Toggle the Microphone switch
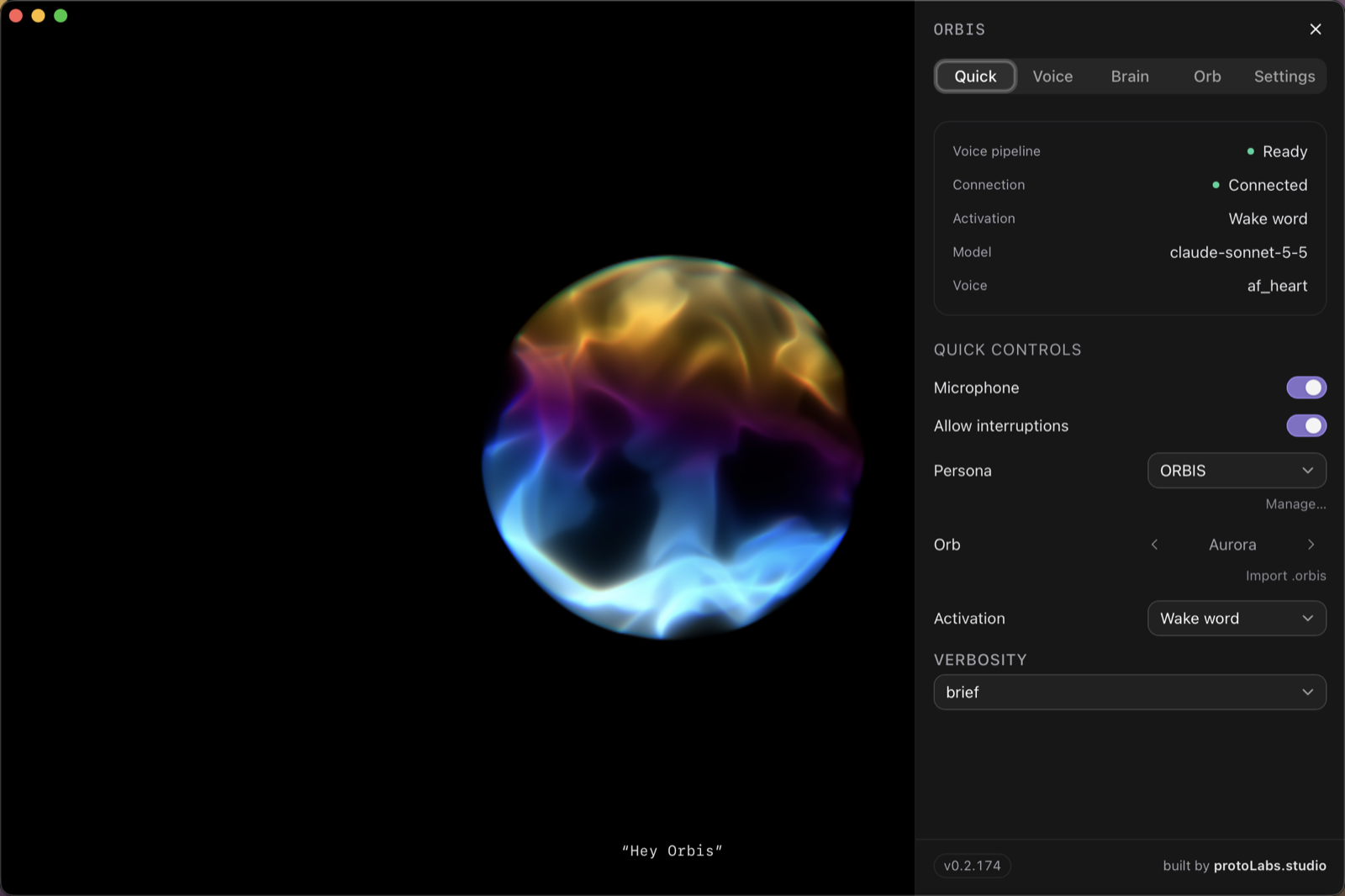The image size is (1345, 896). 1306,387
